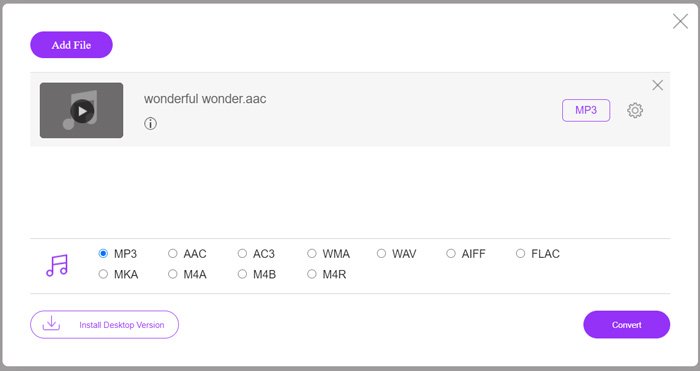Play the wonderful wonder.aac preview
The width and height of the screenshot is (700, 371).
click(82, 111)
